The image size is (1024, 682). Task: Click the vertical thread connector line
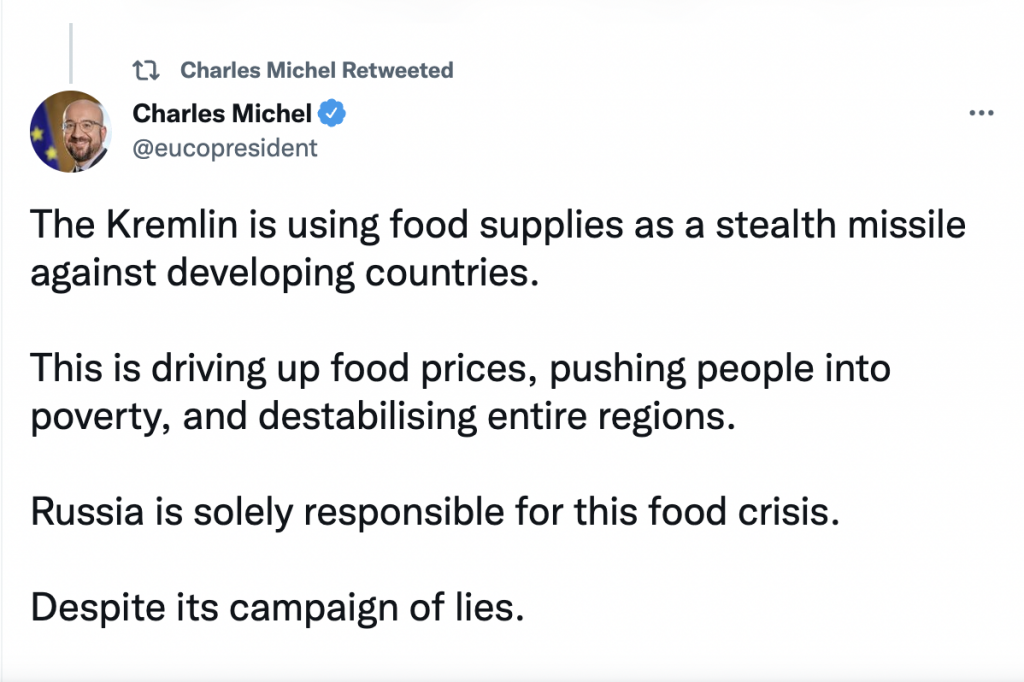click(69, 45)
